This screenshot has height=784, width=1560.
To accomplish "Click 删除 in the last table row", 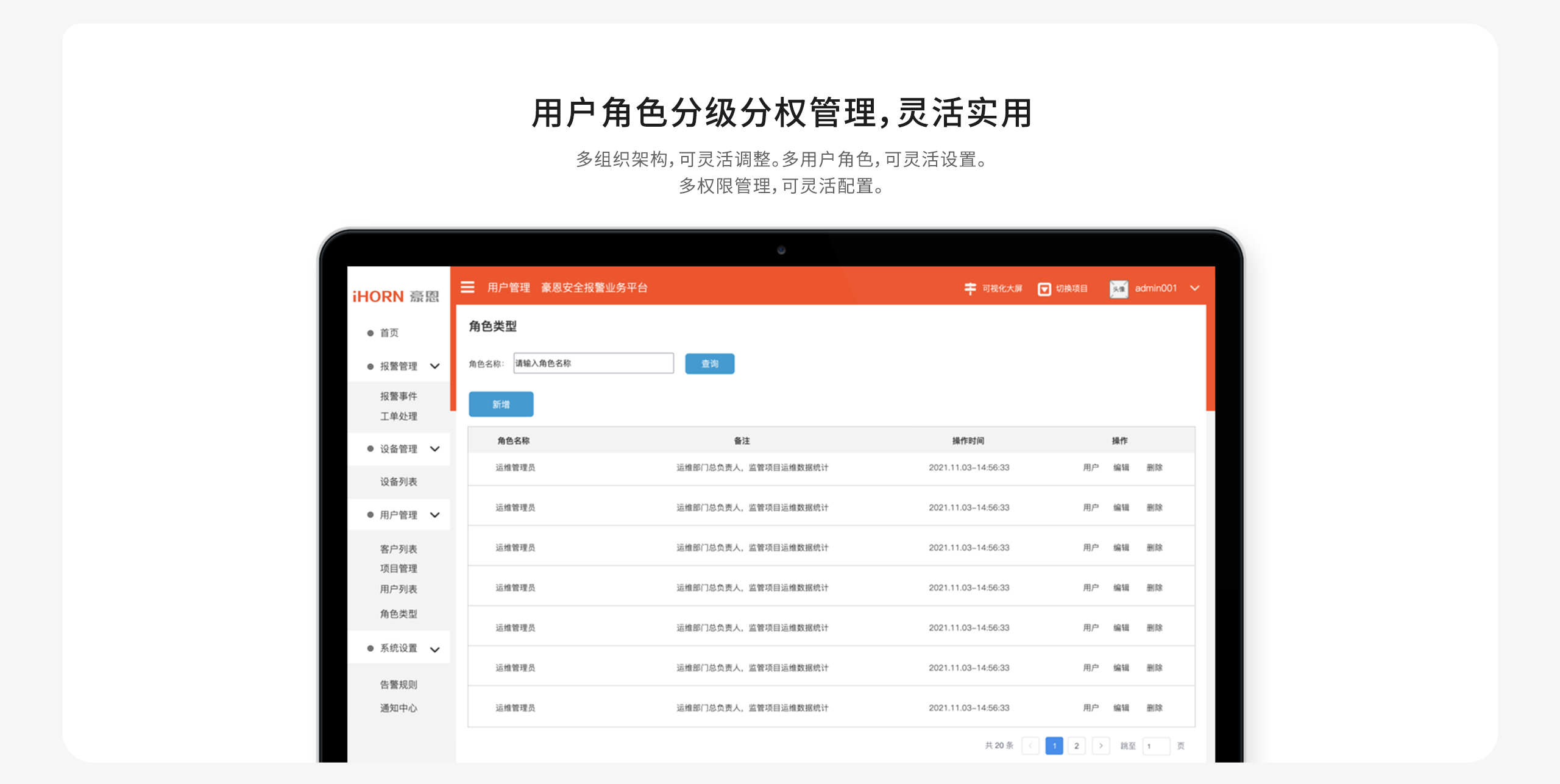I will click(x=1154, y=708).
